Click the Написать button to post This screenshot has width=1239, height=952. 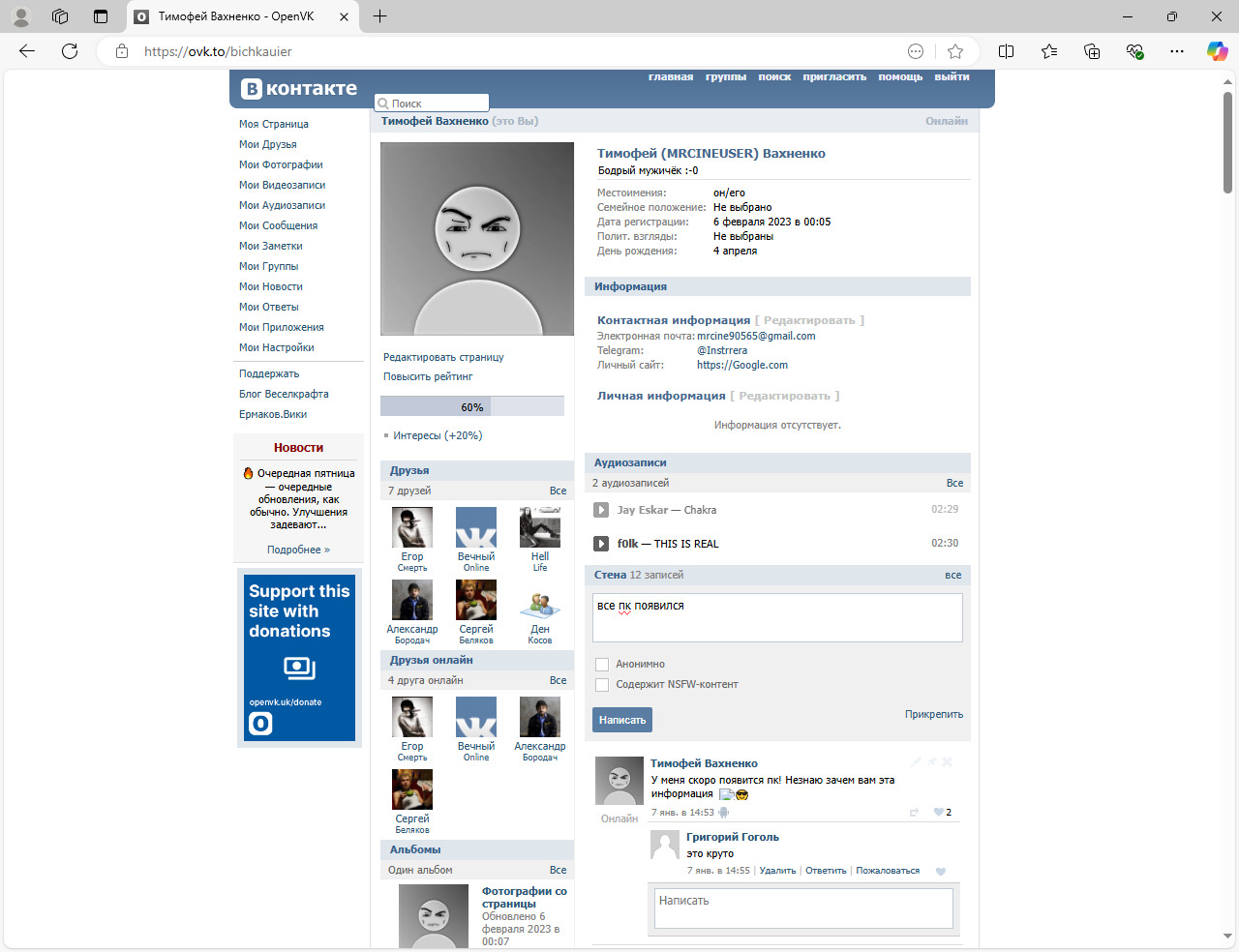(x=622, y=720)
